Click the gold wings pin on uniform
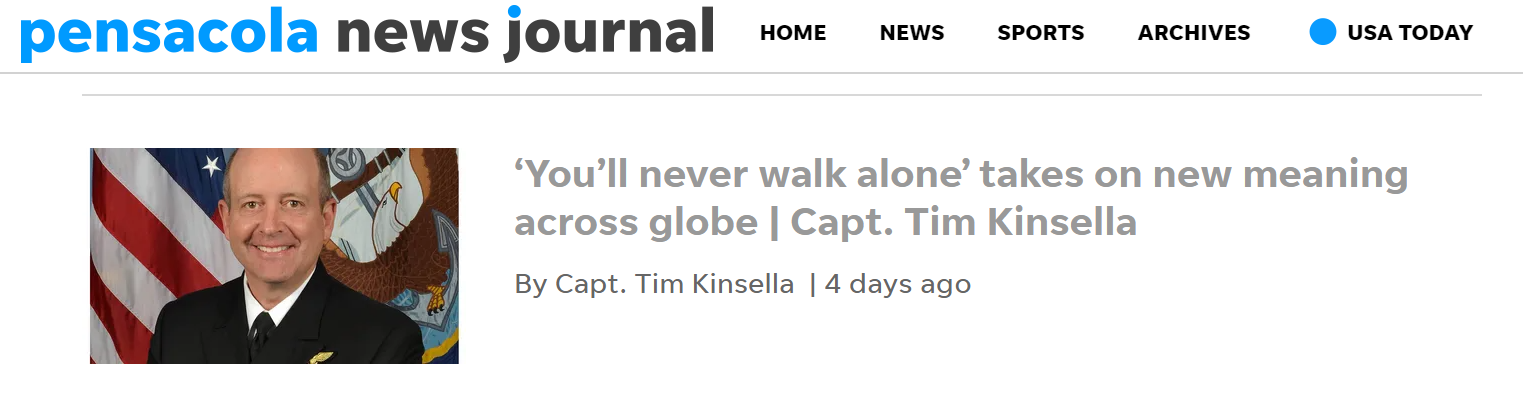Screen dimensions: 1523x406 [x=321, y=356]
